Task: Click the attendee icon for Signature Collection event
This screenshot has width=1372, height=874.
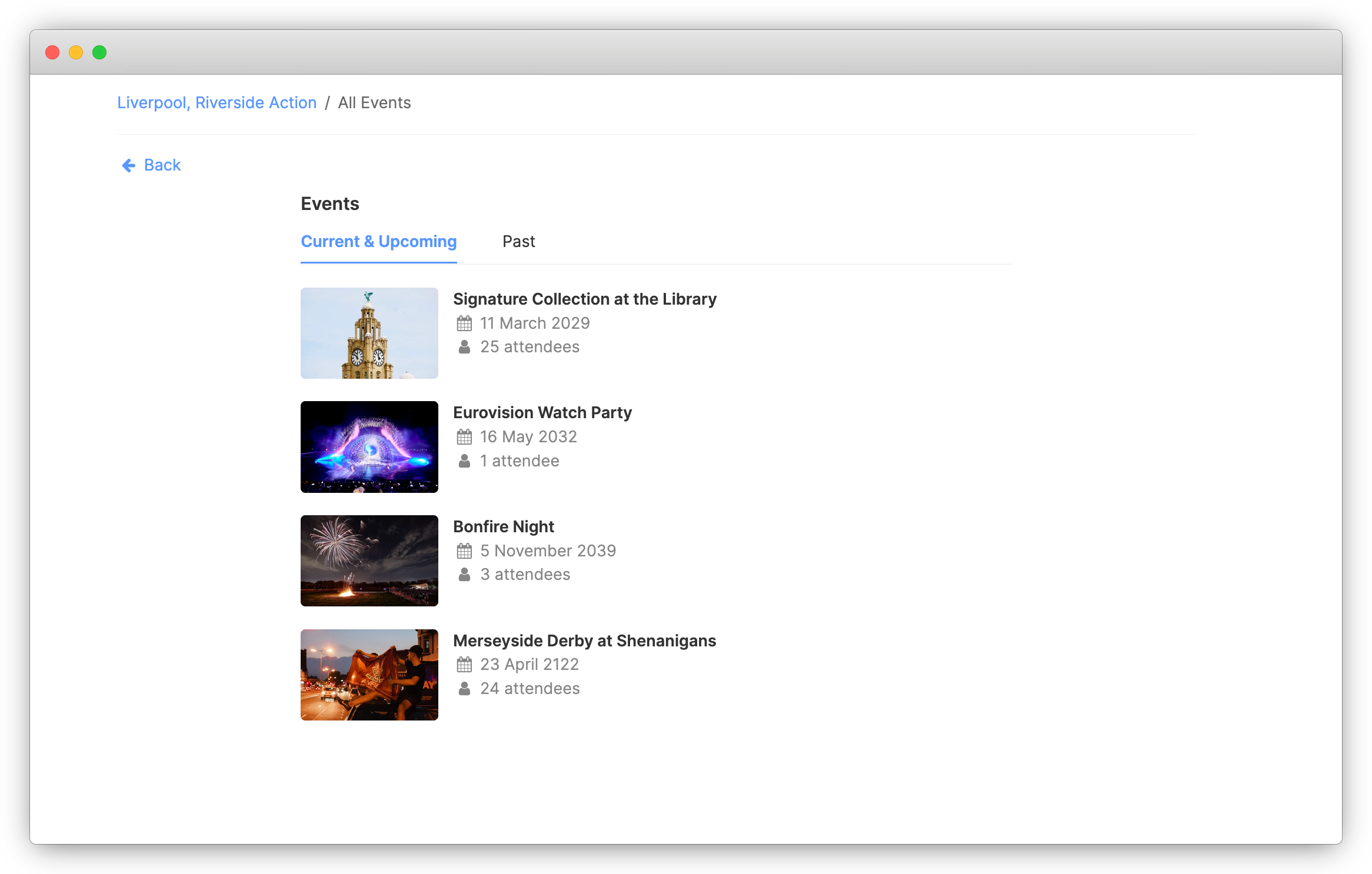Action: coord(464,347)
